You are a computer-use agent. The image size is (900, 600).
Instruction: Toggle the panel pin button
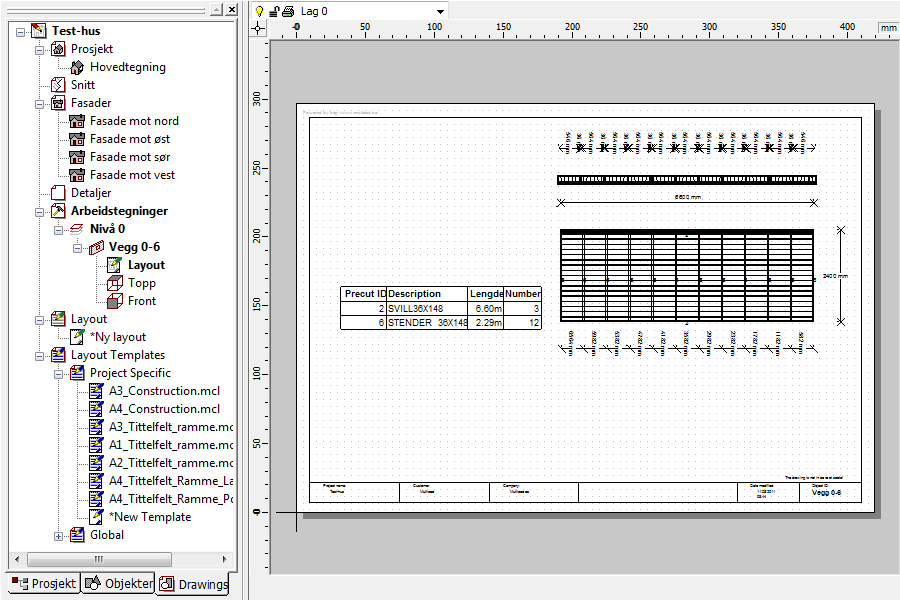click(x=216, y=9)
